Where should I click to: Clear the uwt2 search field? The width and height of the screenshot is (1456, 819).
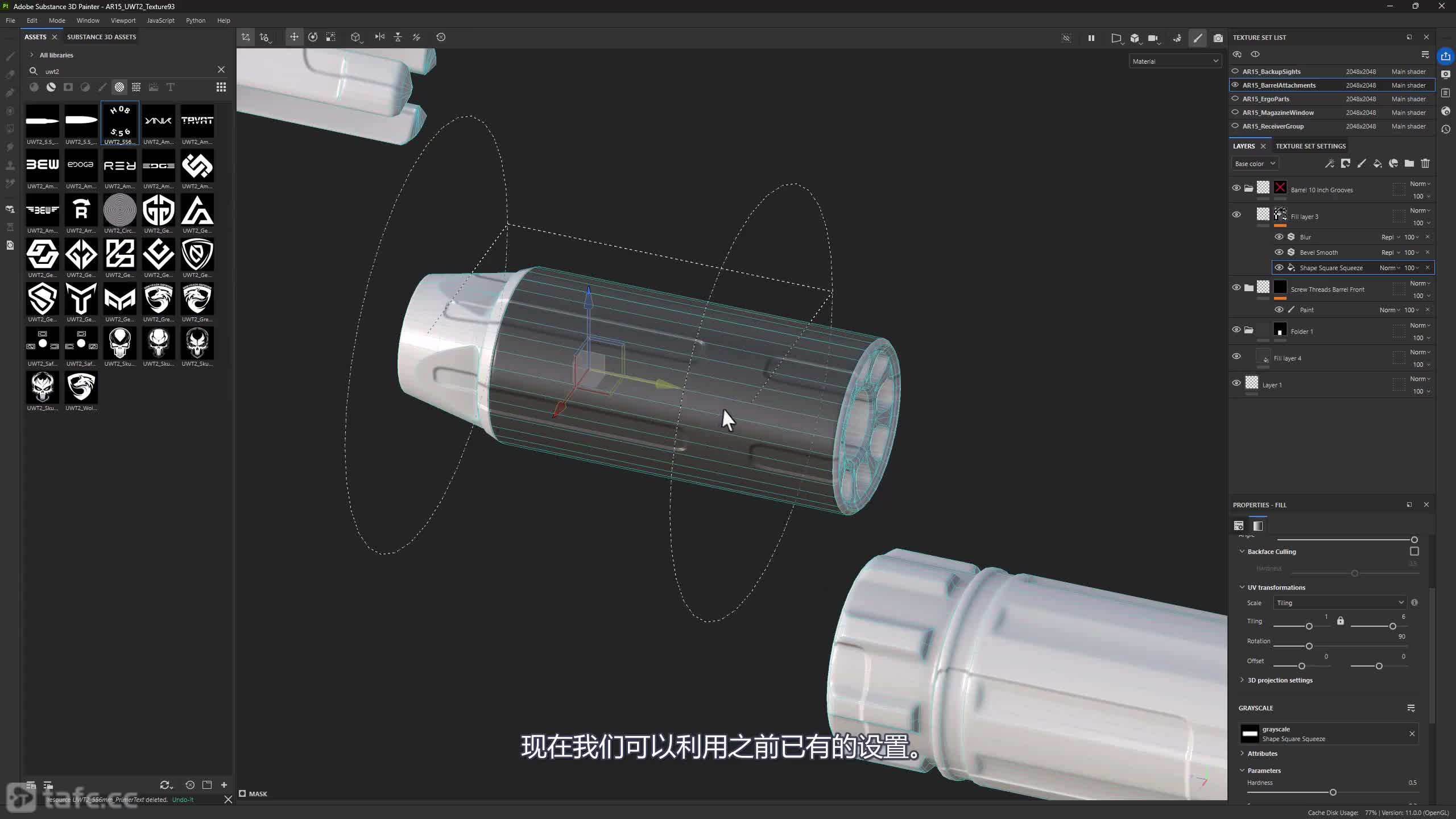(221, 69)
